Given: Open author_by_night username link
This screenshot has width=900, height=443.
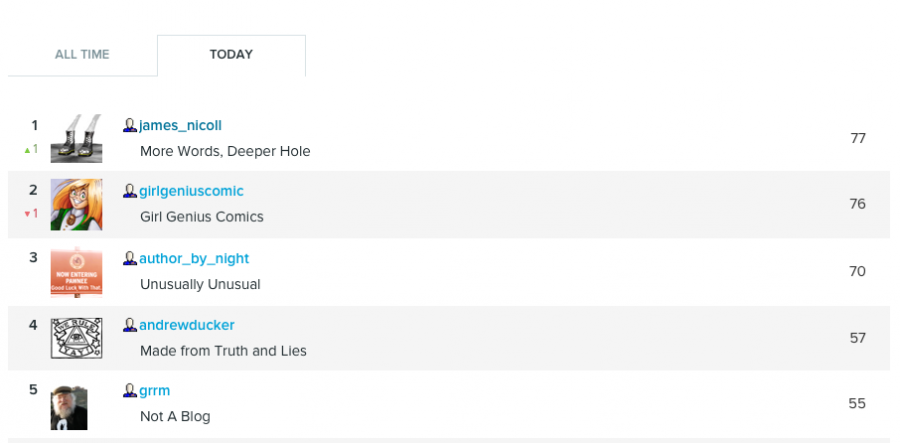Looking at the screenshot, I should coord(194,259).
